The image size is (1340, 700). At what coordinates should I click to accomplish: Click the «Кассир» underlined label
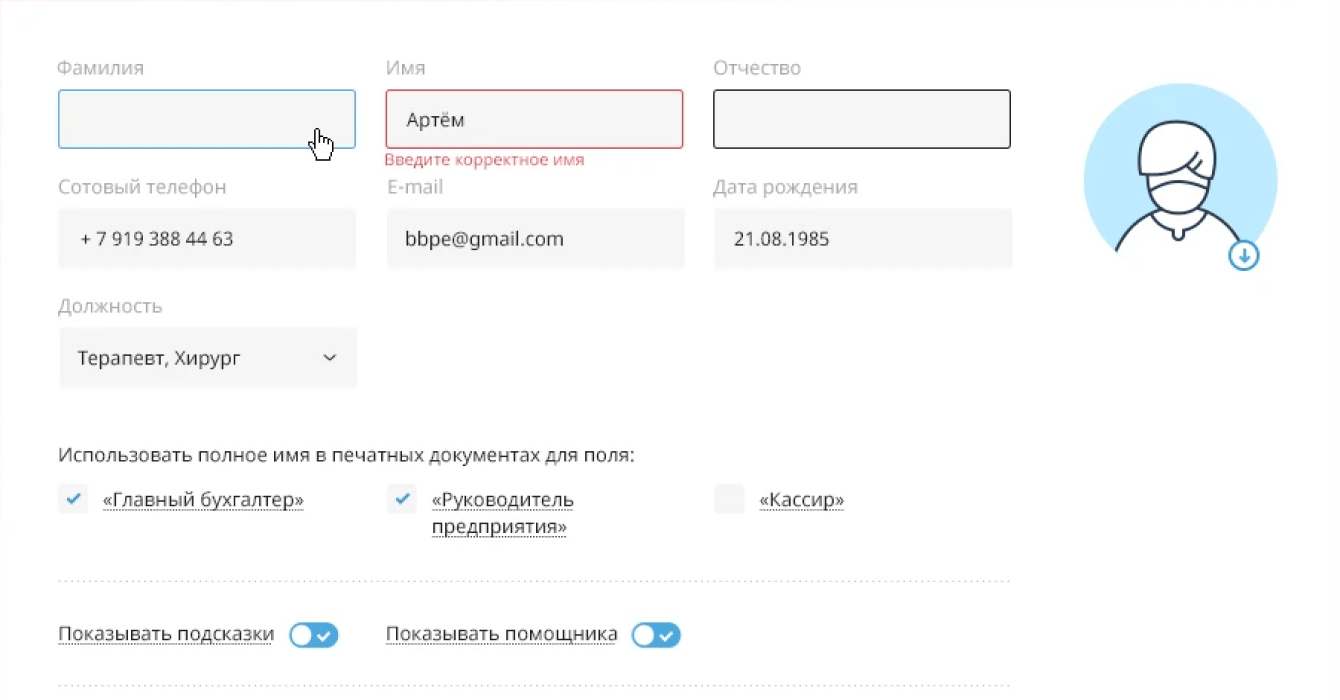click(802, 500)
